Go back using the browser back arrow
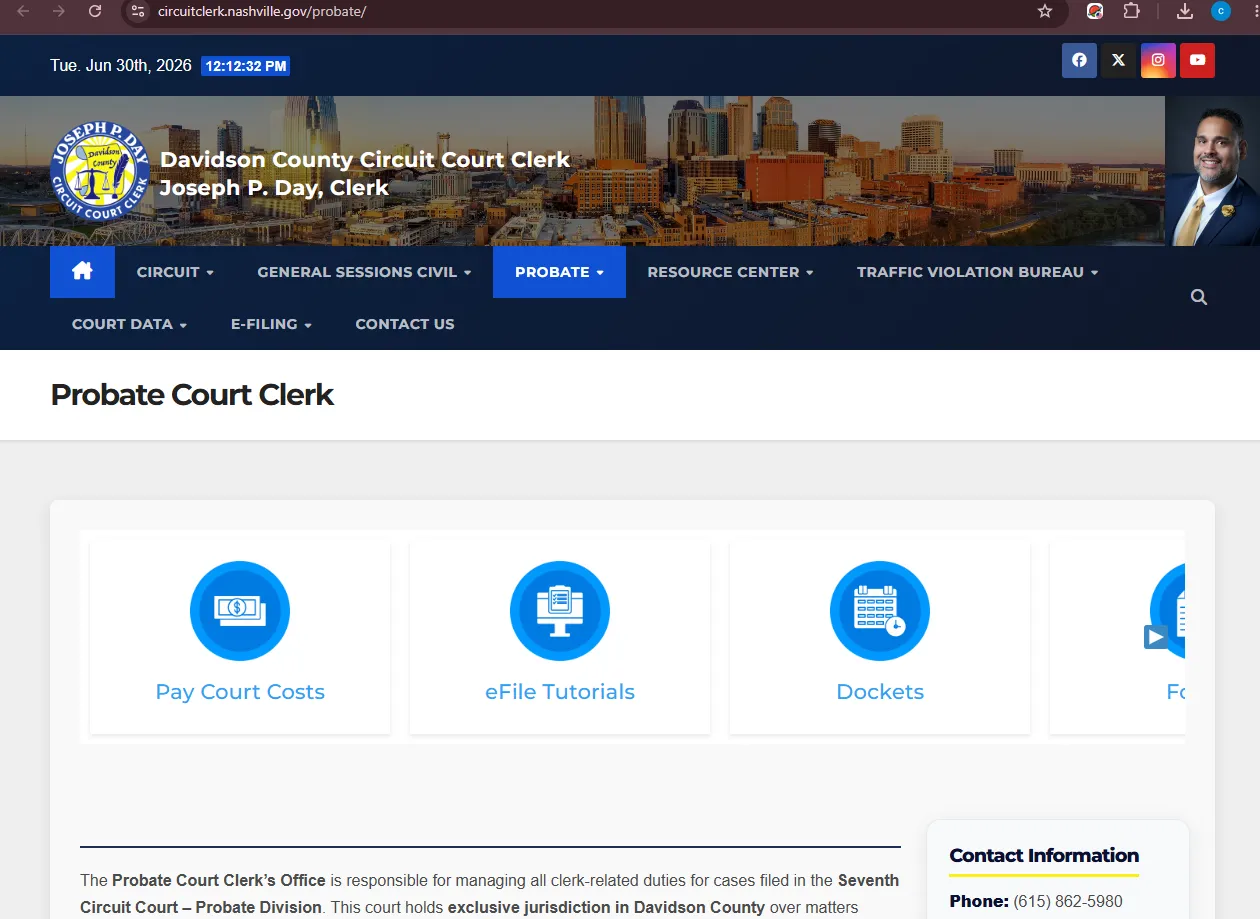This screenshot has height=919, width=1260. tap(23, 11)
